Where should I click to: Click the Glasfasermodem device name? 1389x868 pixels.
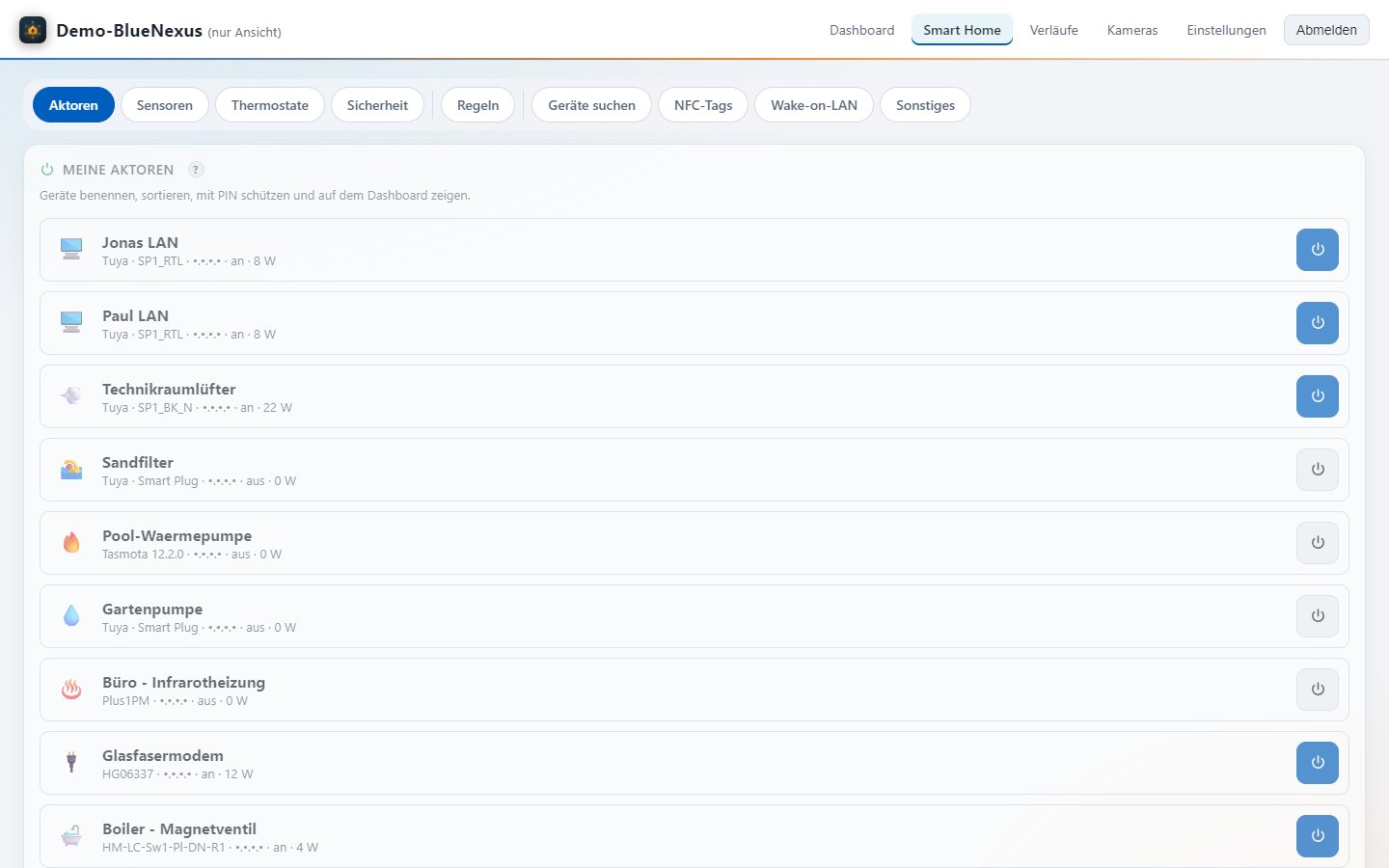(x=163, y=755)
